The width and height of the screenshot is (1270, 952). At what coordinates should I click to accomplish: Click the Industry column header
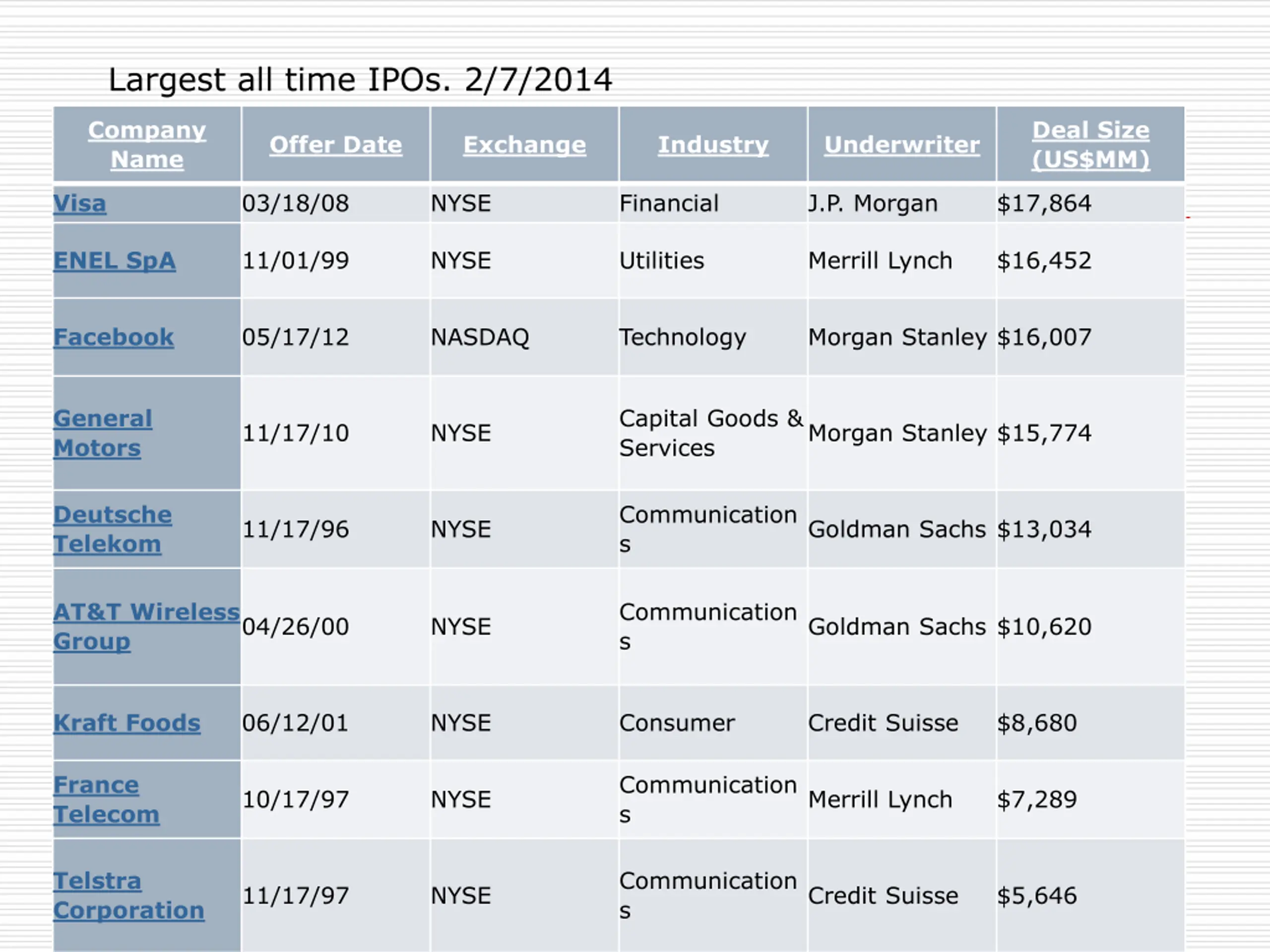tap(713, 145)
